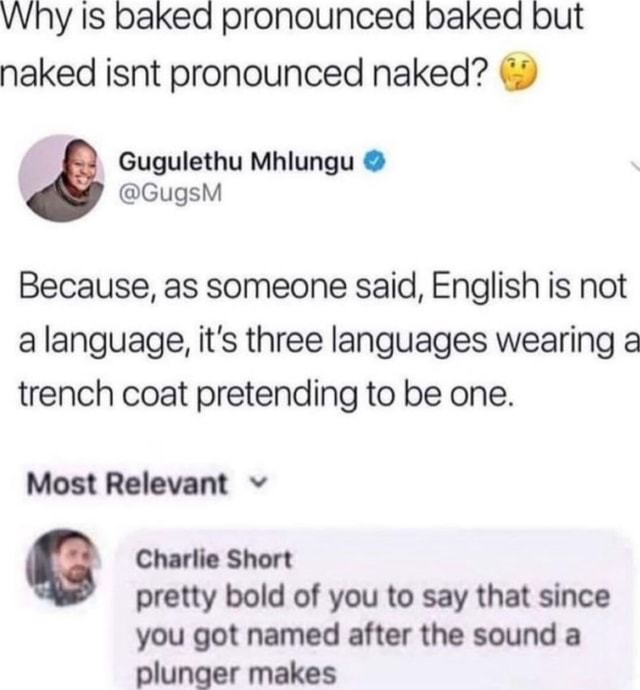The height and width of the screenshot is (690, 640).
Task: Open Charlie Short's profile avatar
Action: pos(63,567)
